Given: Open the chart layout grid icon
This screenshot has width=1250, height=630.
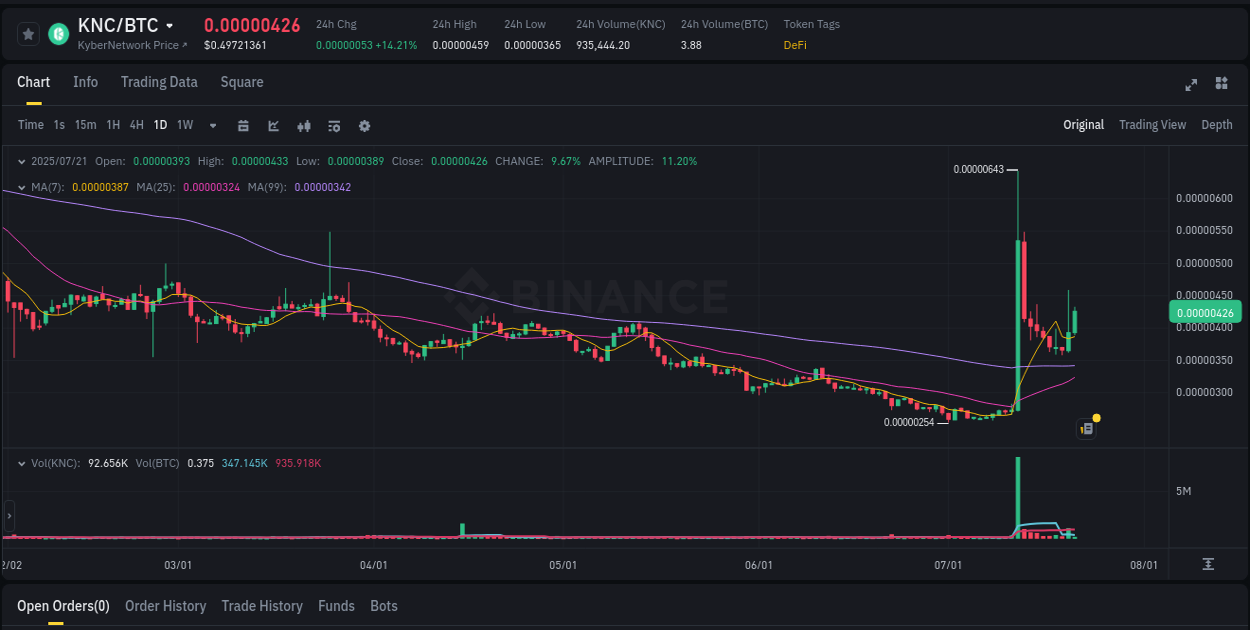Looking at the screenshot, I should pyautogui.click(x=1221, y=85).
